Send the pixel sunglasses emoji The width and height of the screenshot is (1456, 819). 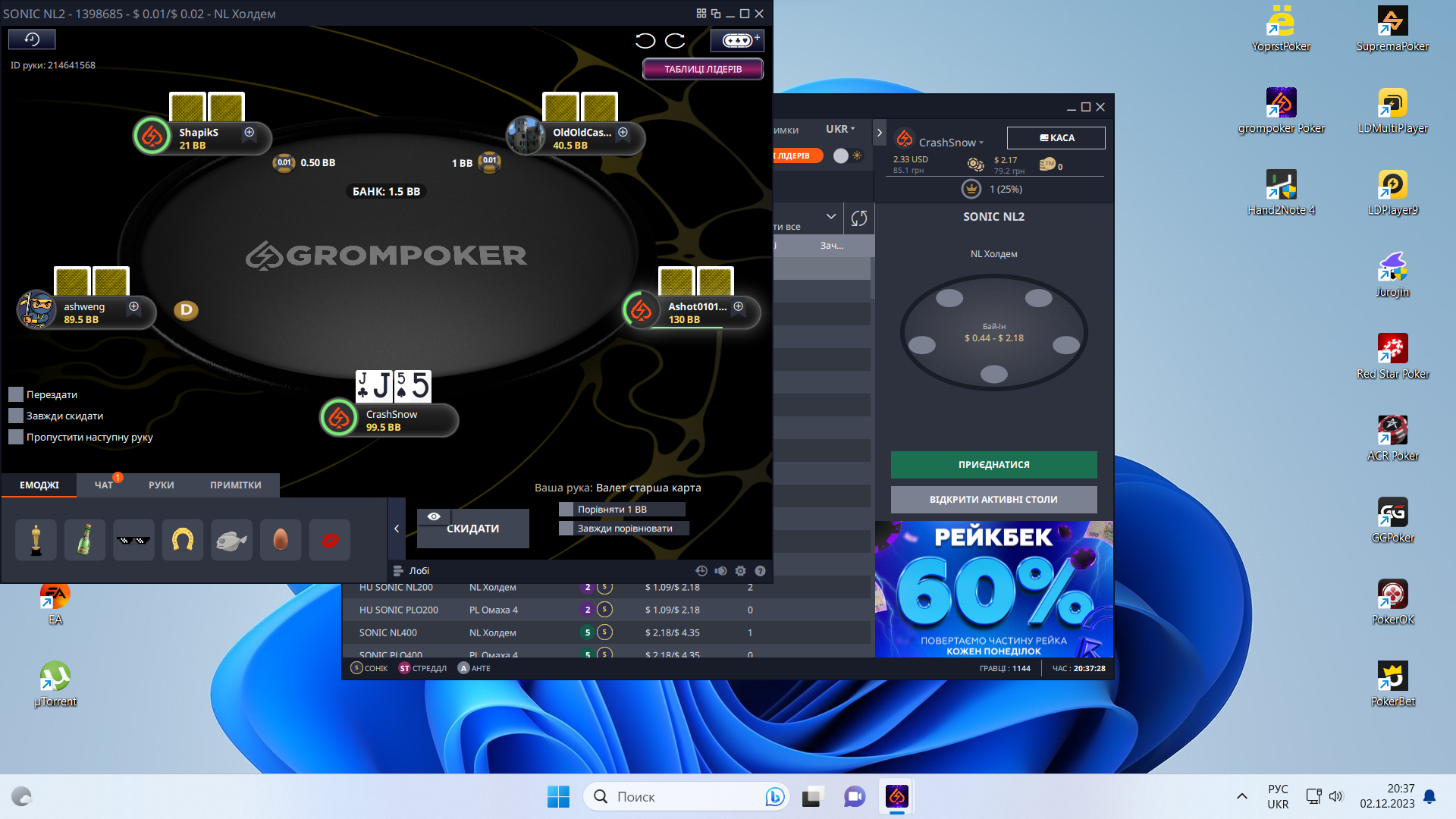[x=133, y=540]
